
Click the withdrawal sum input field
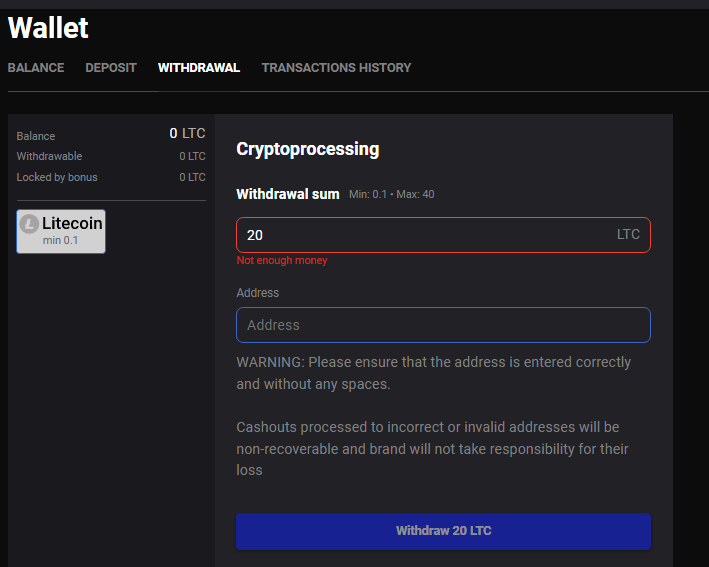point(443,235)
